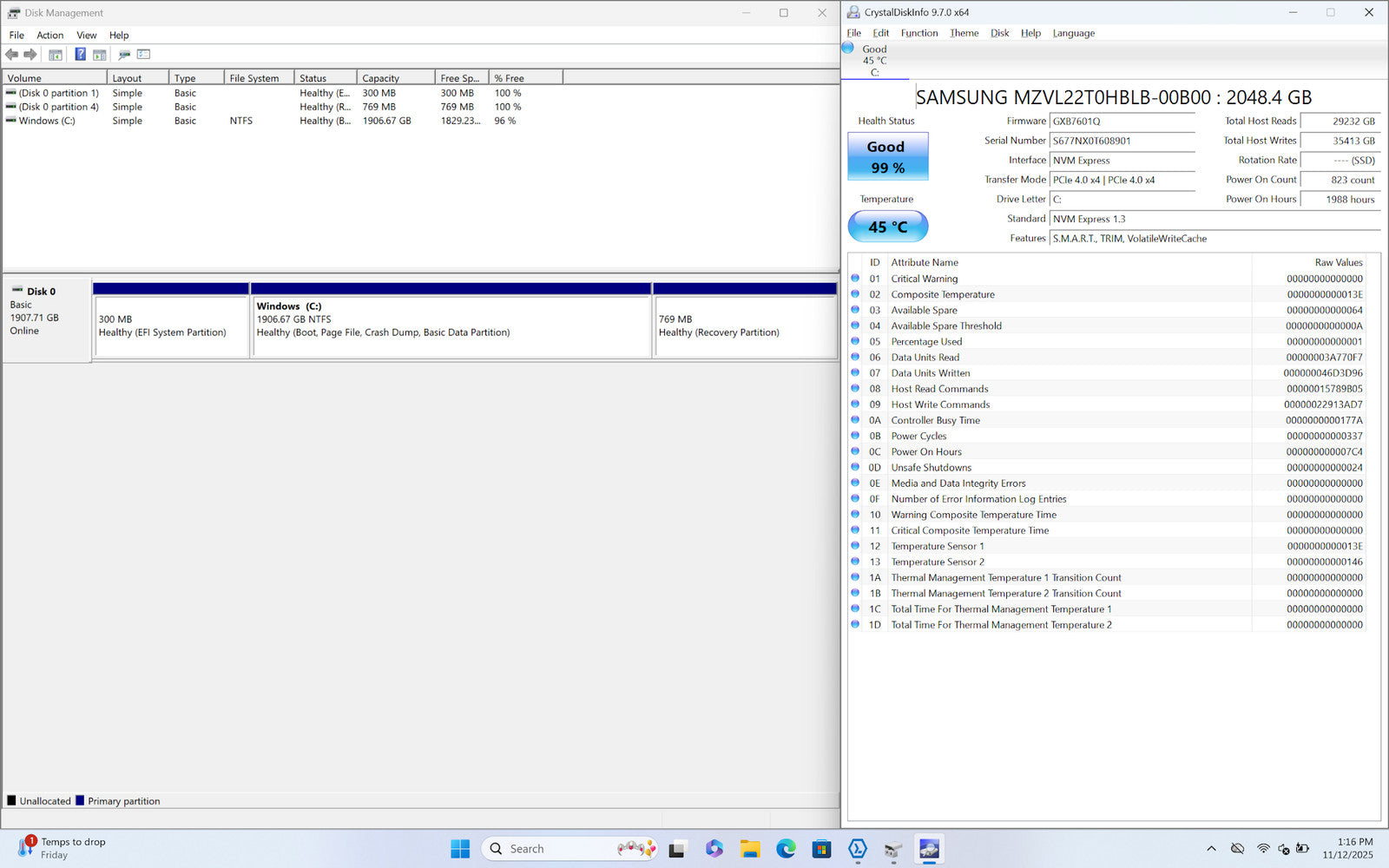Click the Rescan disks toolbar icon
Image resolution: width=1389 pixels, height=868 pixels.
[x=124, y=55]
